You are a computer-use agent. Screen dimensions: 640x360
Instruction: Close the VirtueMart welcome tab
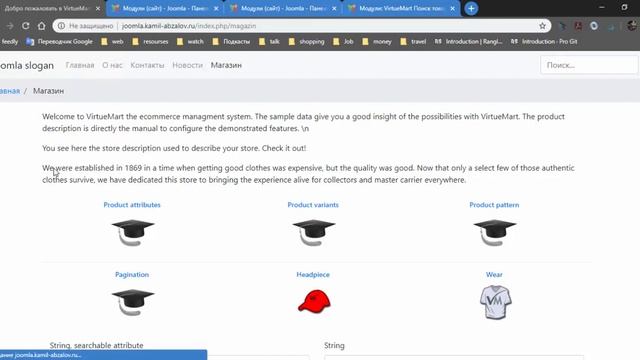(x=98, y=8)
